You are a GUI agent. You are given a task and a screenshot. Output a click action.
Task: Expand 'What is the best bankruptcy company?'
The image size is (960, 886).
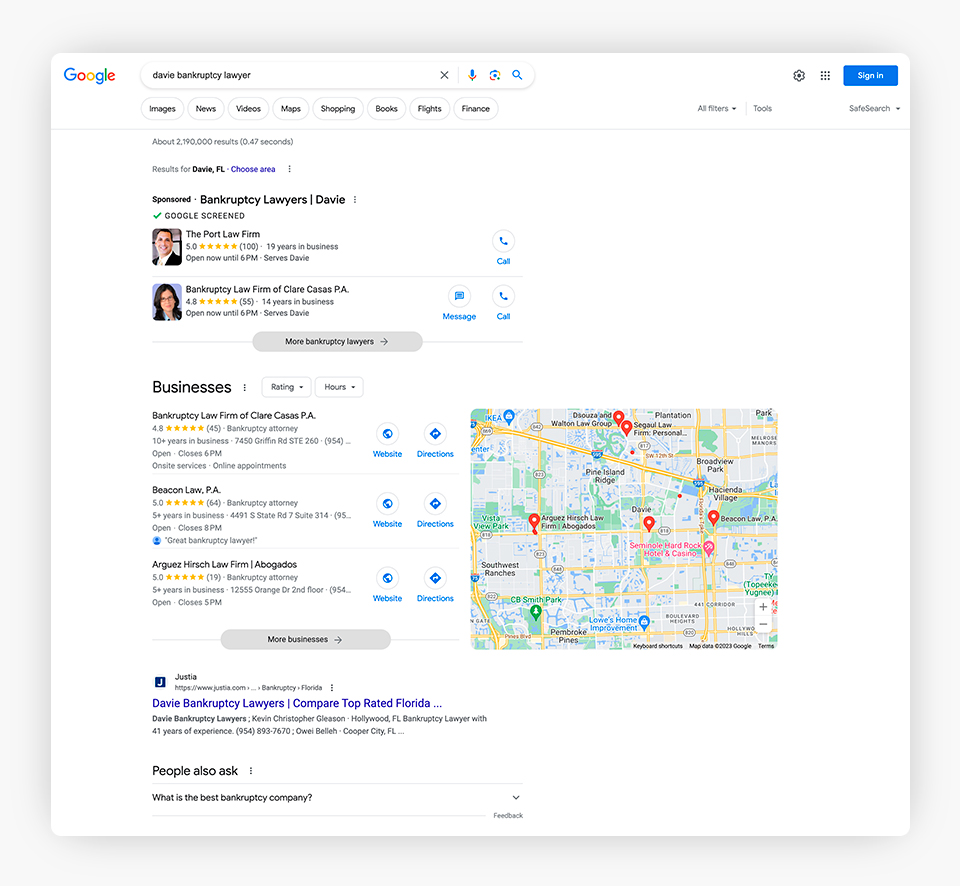(x=516, y=797)
